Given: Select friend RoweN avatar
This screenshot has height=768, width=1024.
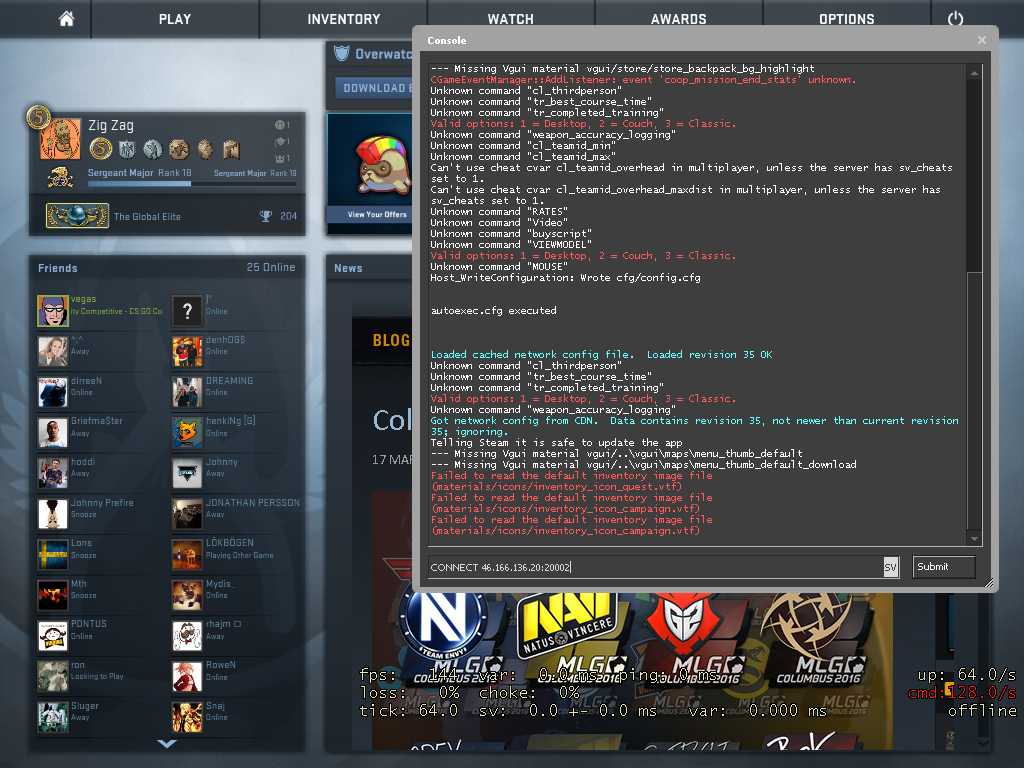Looking at the screenshot, I should (187, 677).
